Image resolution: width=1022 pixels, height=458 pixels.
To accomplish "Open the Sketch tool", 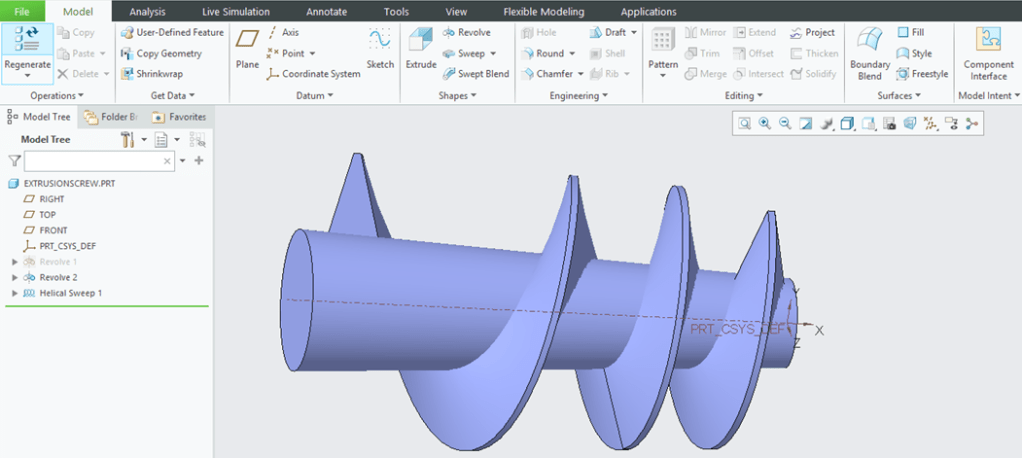I will coord(380,48).
